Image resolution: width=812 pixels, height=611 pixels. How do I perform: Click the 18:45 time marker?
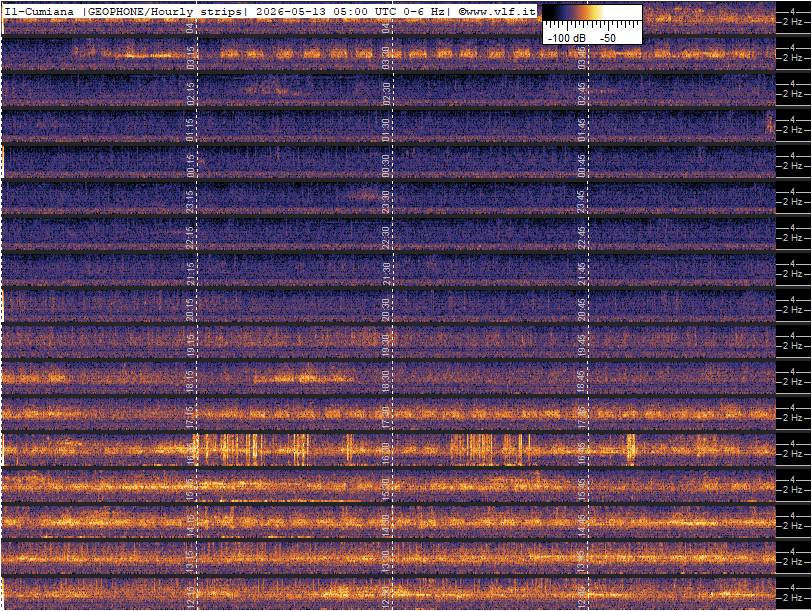coord(582,382)
